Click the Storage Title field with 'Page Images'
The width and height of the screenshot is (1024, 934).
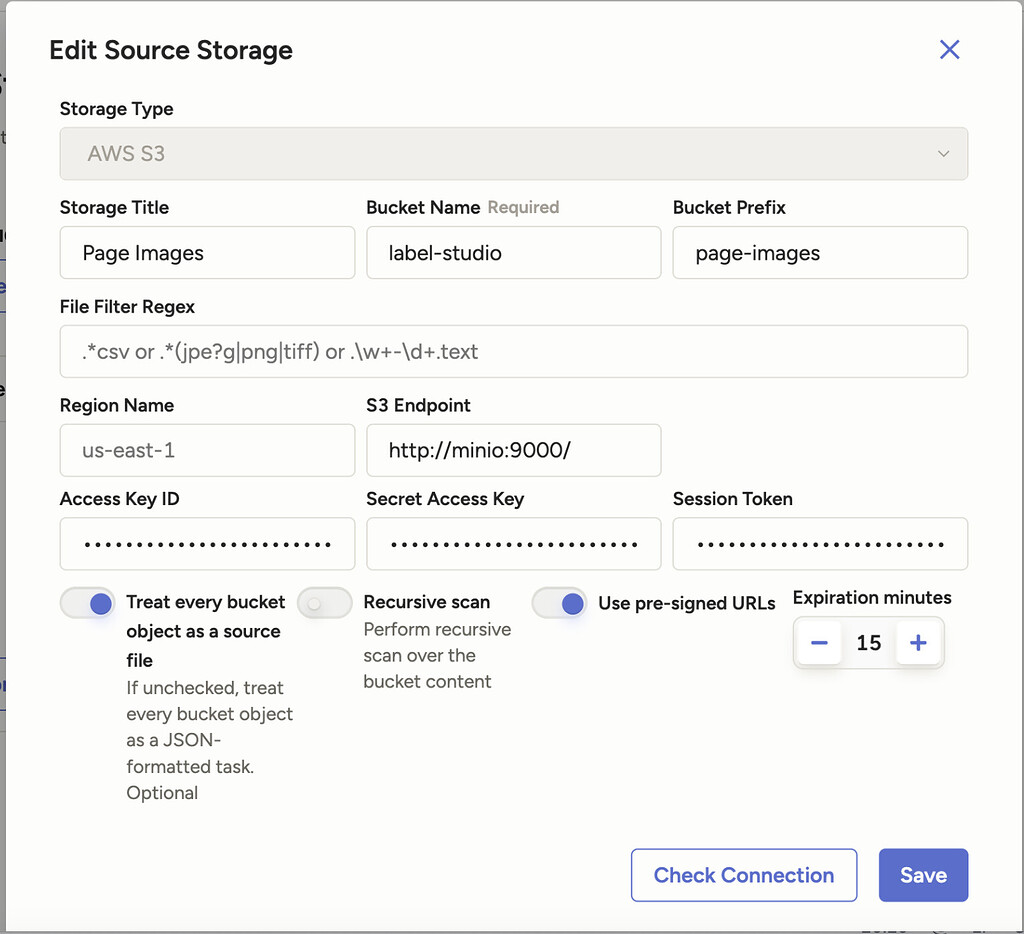[x=207, y=253]
